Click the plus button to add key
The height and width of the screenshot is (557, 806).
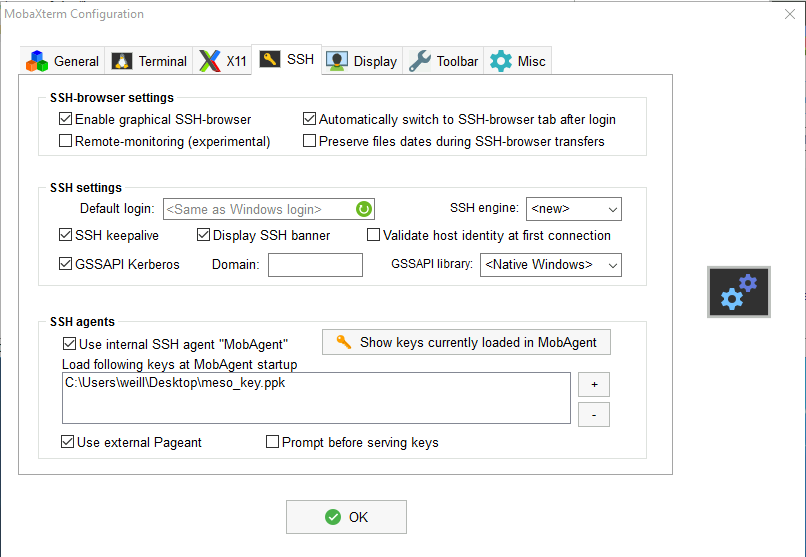pyautogui.click(x=594, y=384)
